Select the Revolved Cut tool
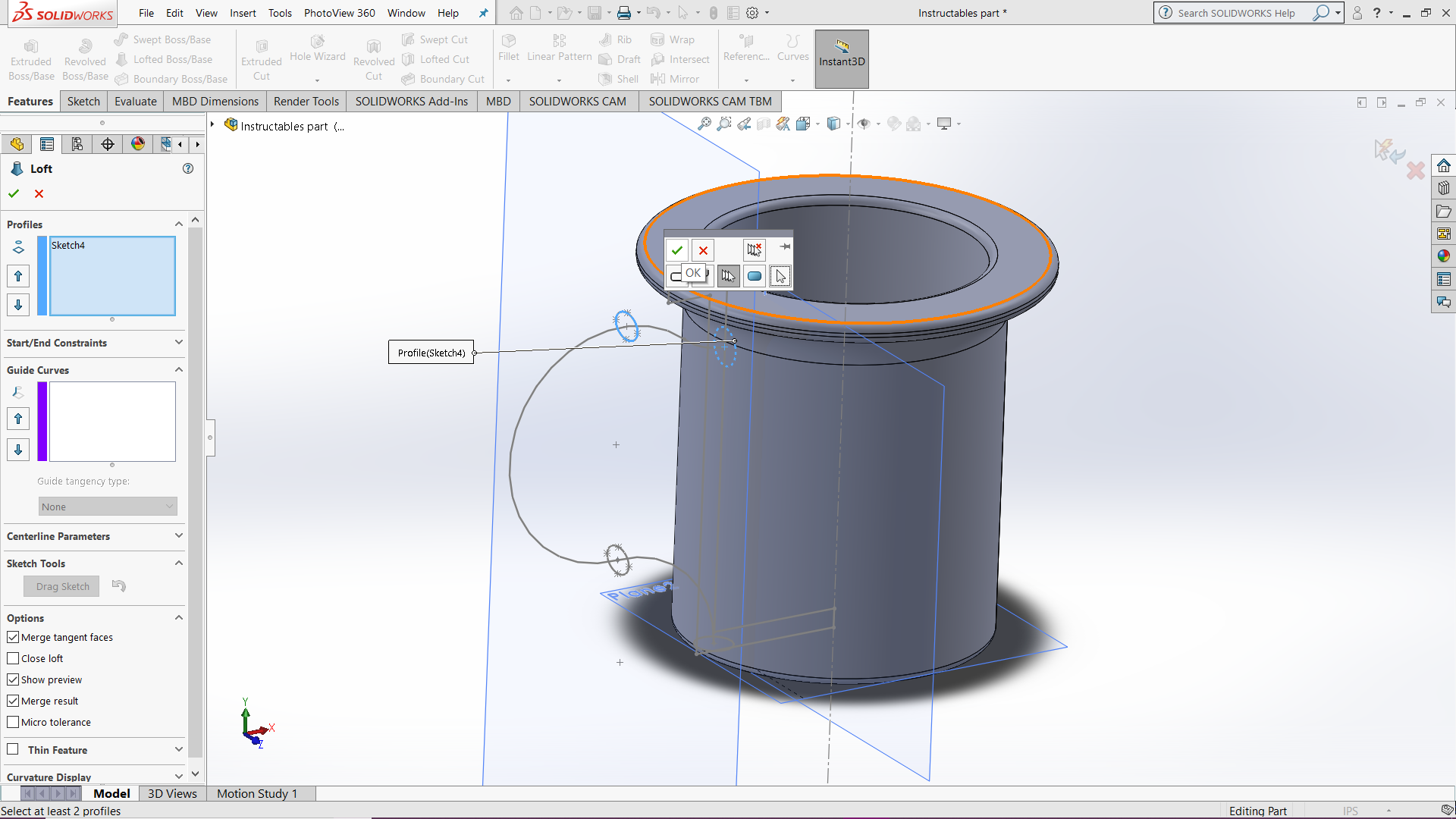This screenshot has height=819, width=1456. click(373, 59)
